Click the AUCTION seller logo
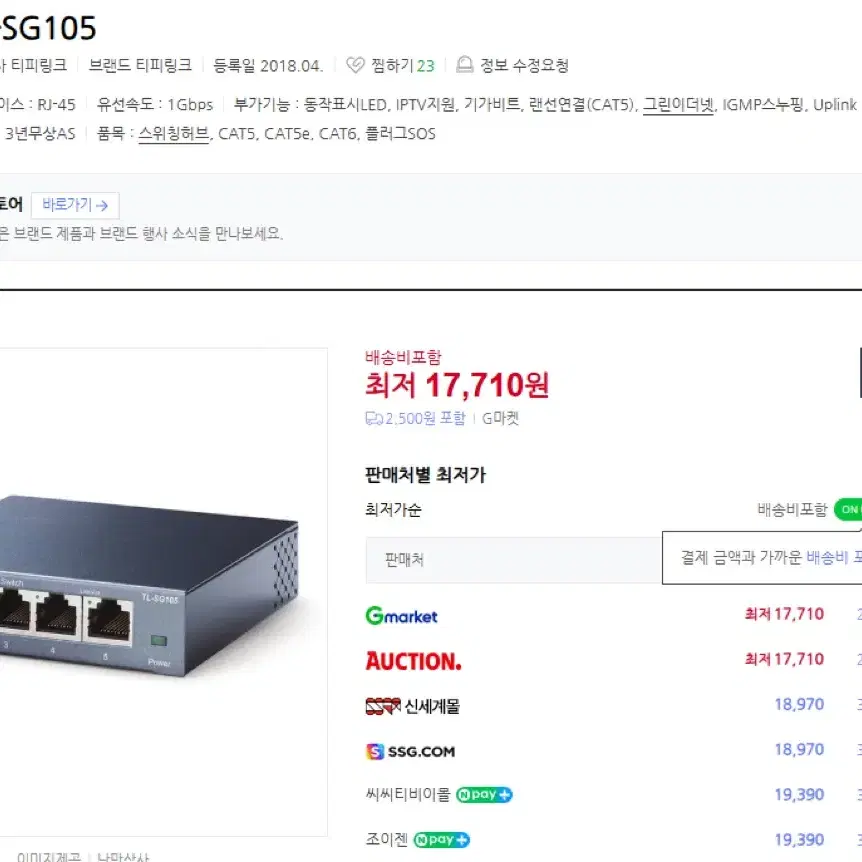Image resolution: width=862 pixels, height=862 pixels. click(x=413, y=661)
